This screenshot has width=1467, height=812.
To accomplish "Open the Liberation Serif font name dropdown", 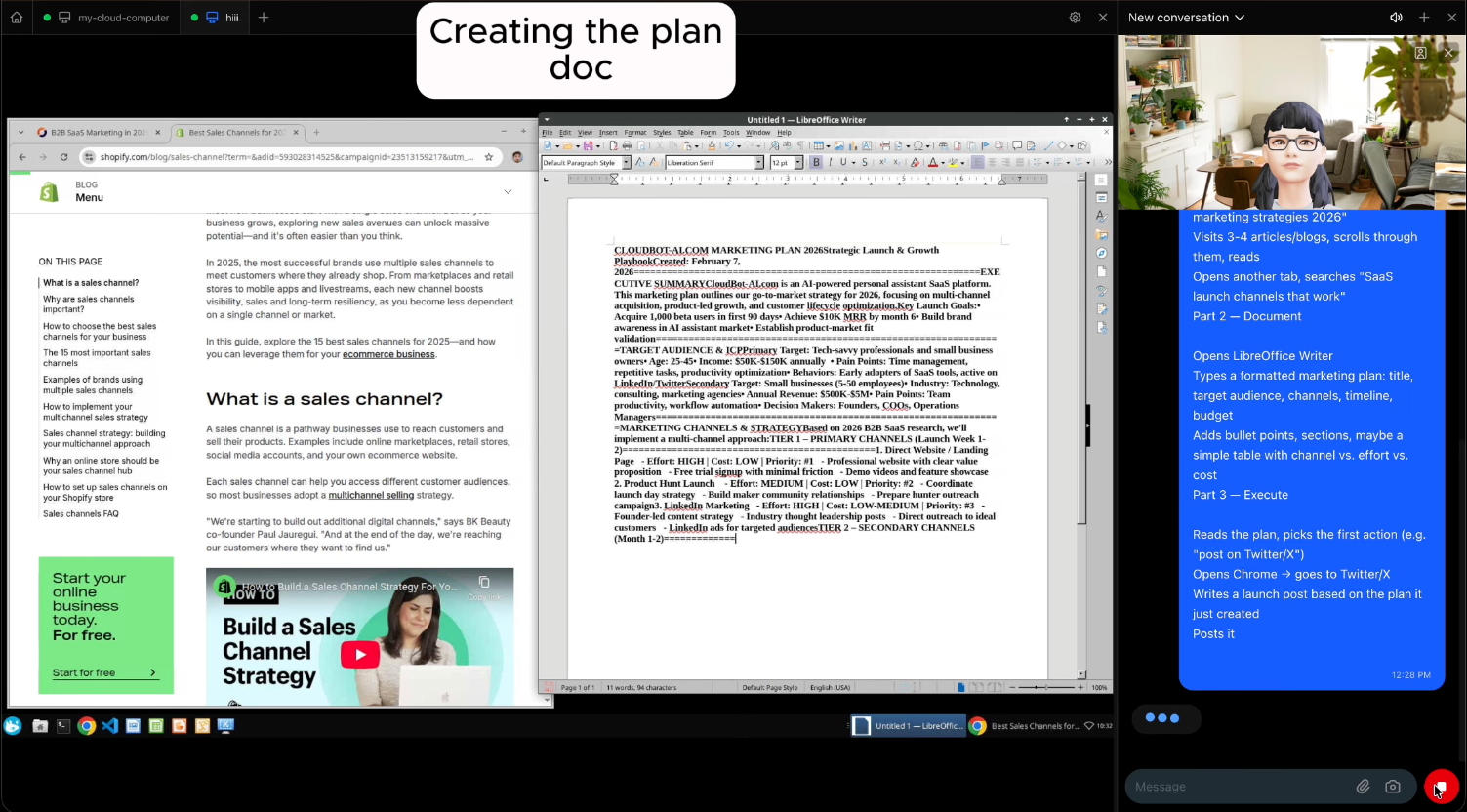I will (x=758, y=162).
